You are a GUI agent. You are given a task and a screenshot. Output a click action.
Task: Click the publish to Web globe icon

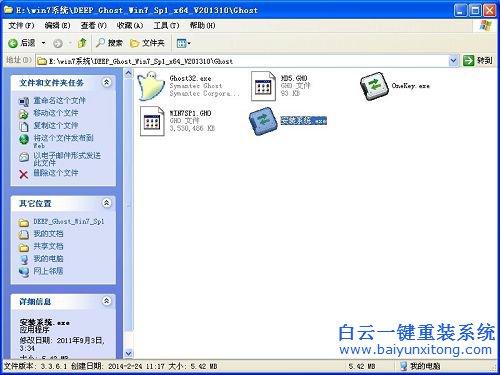pos(24,139)
